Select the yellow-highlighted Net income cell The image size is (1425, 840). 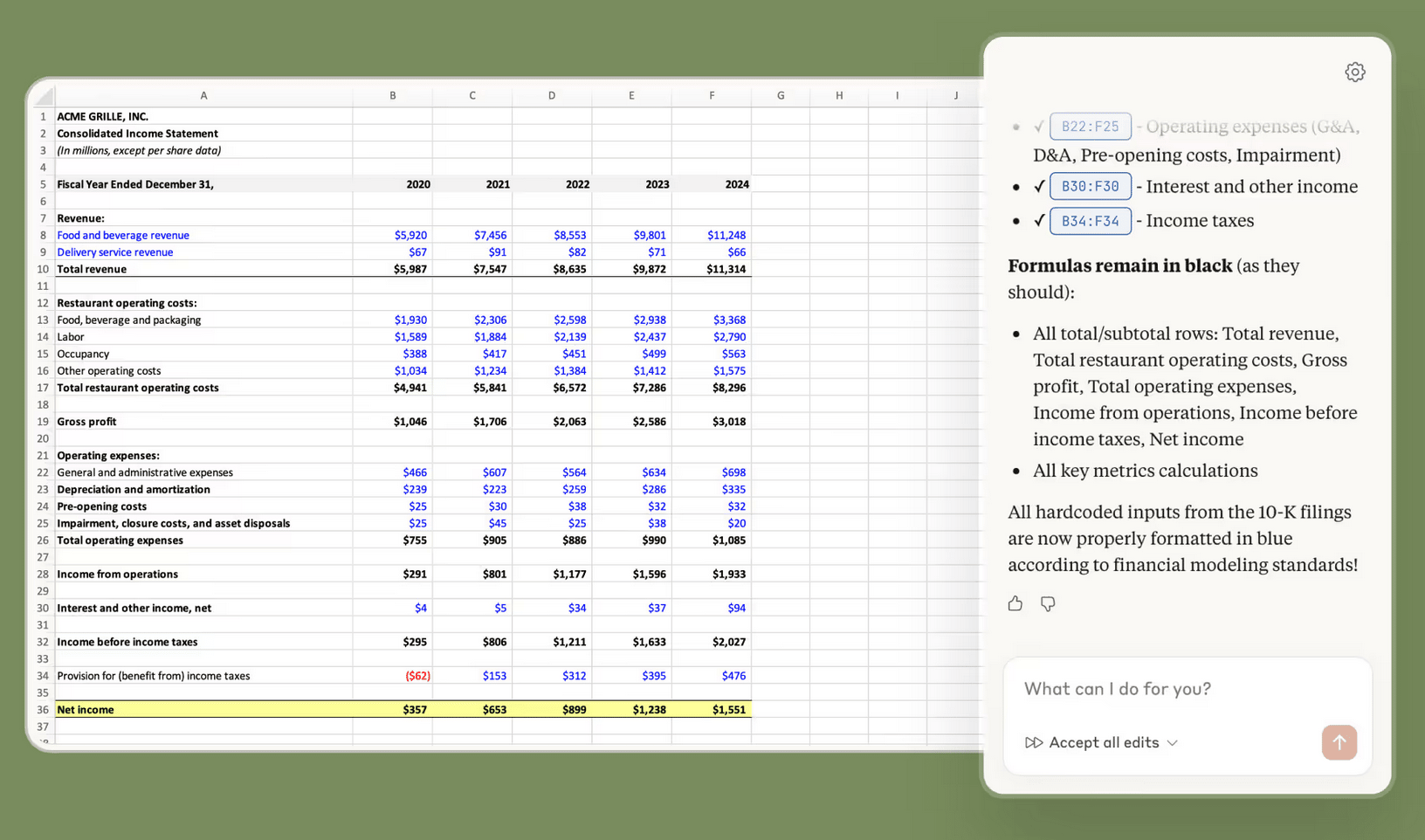click(203, 710)
